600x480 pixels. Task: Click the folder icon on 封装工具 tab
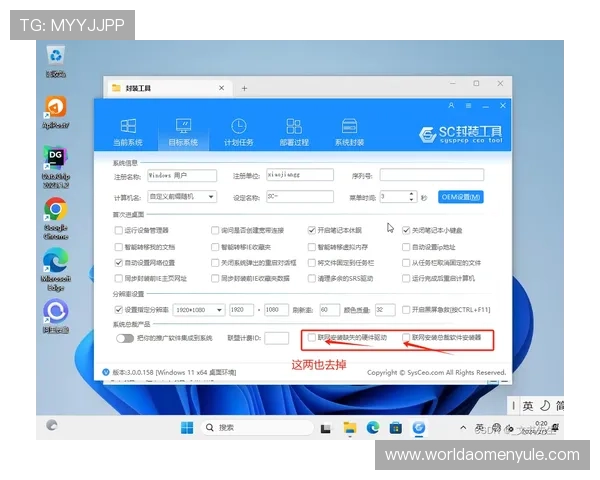click(116, 88)
